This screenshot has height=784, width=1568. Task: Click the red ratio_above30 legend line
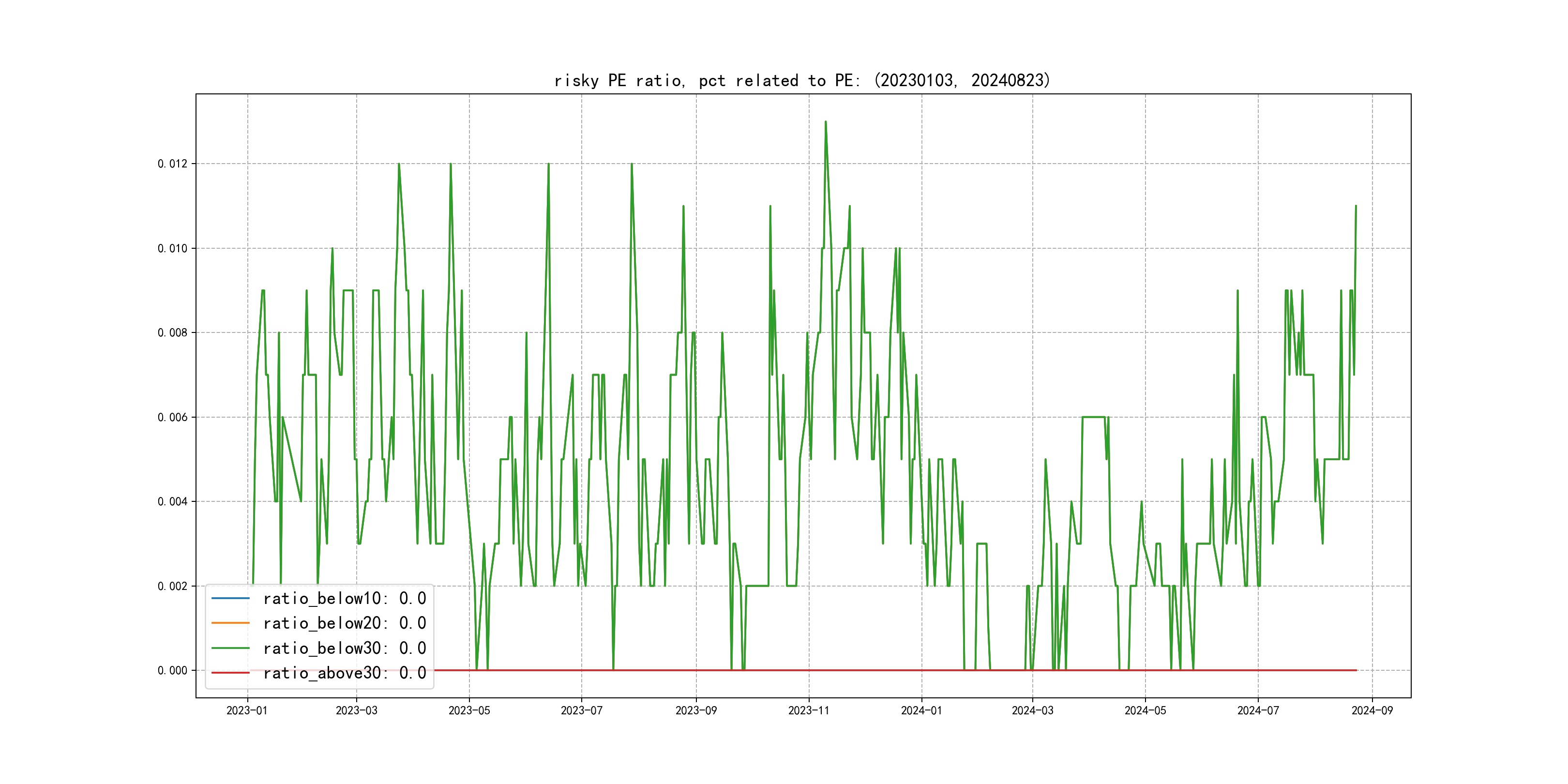[x=230, y=673]
